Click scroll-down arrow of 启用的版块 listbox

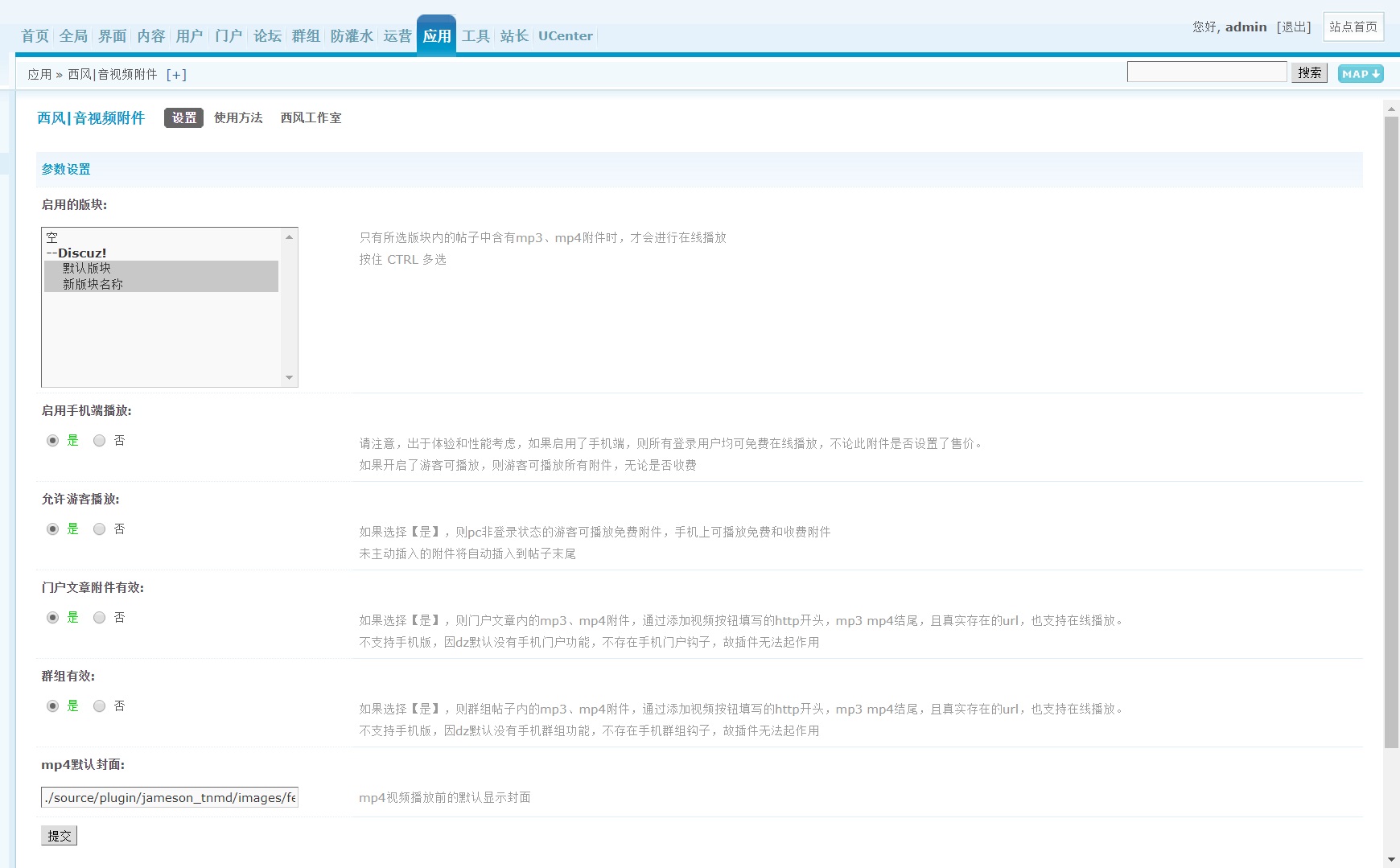pyautogui.click(x=290, y=378)
